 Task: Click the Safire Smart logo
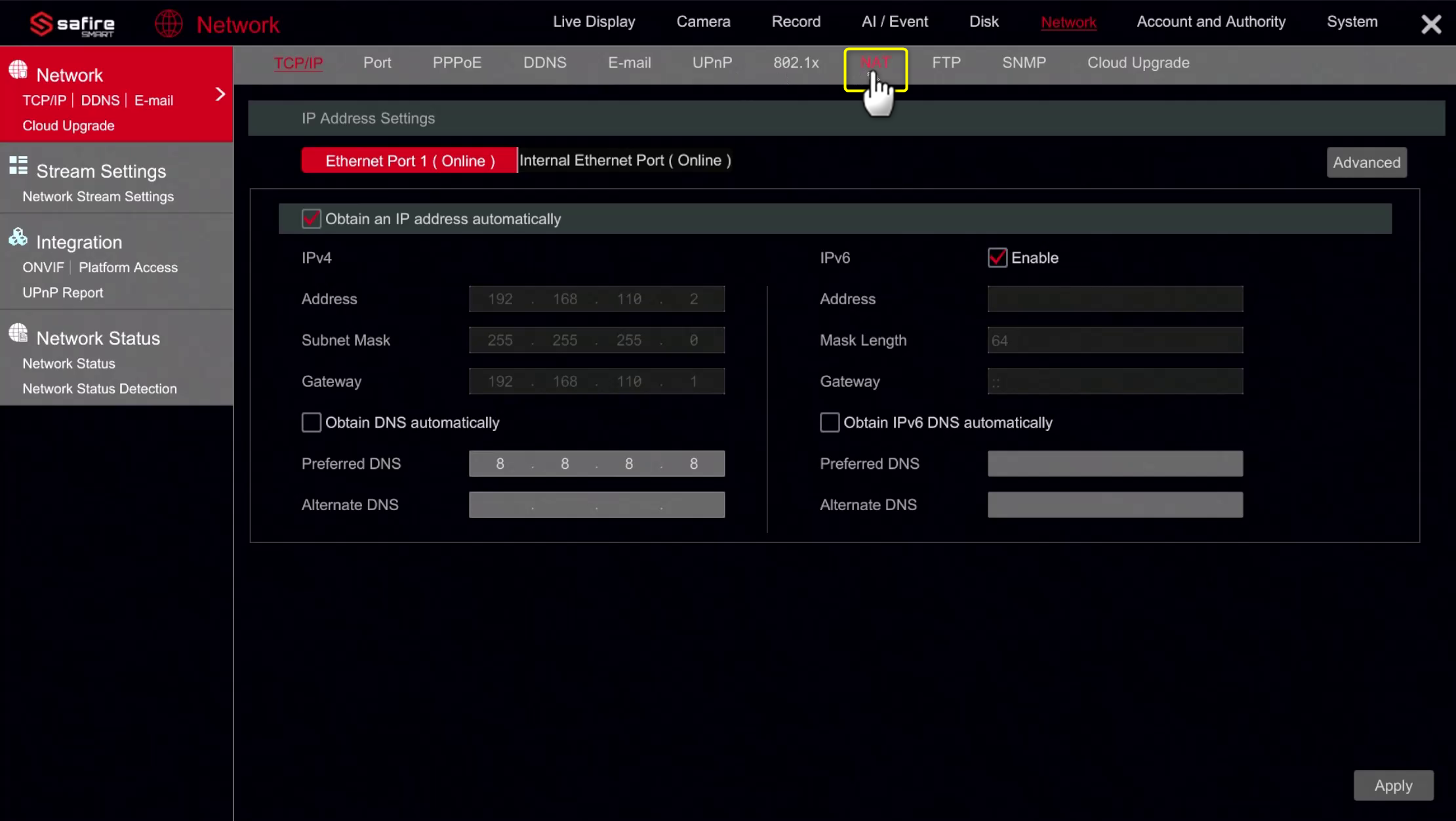pos(72,25)
